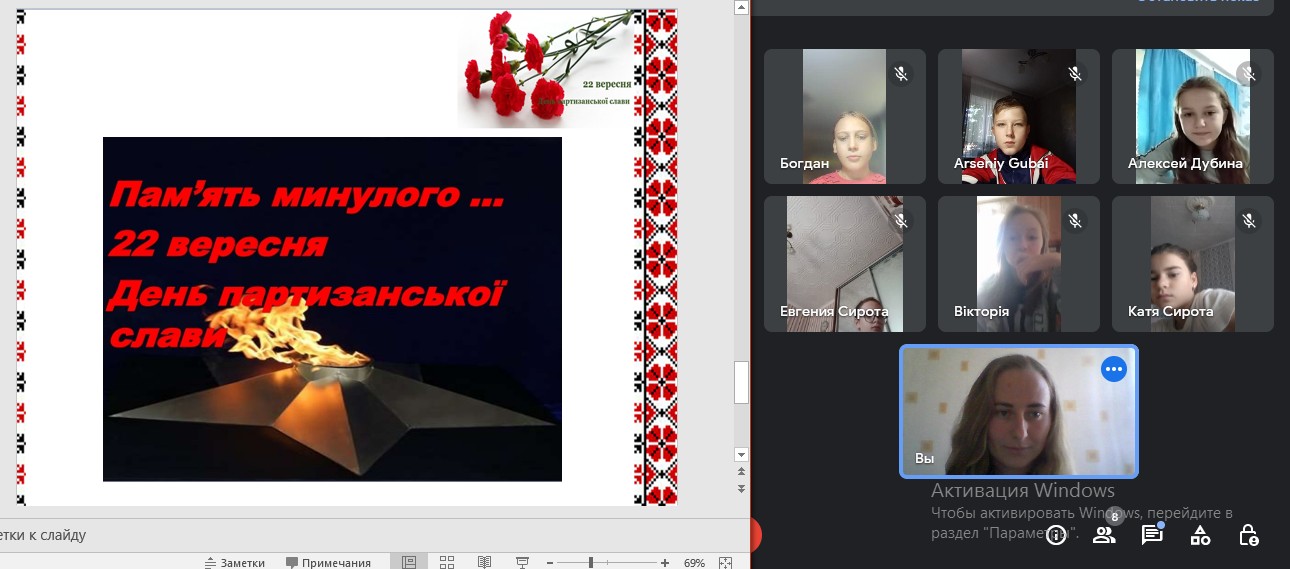
Task: Switch PowerPoint to Reading view
Action: tap(484, 563)
